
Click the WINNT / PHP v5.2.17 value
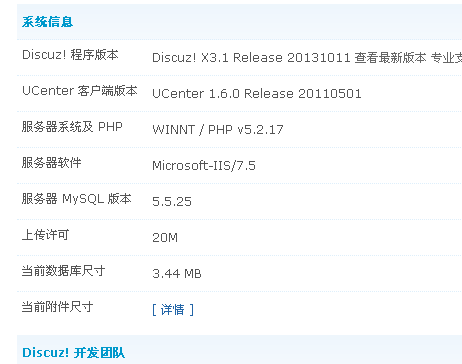[x=218, y=130]
